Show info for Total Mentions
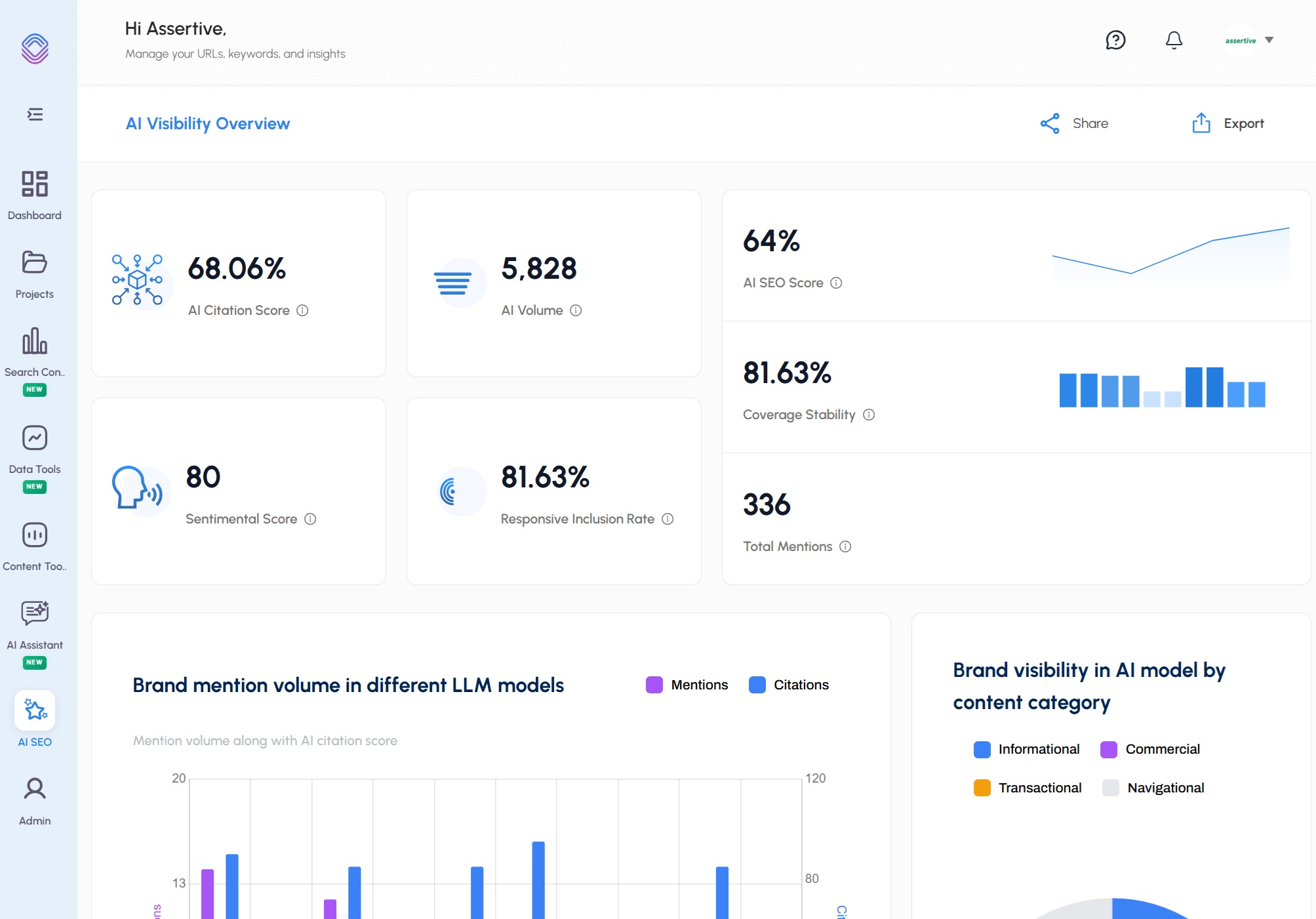1316x919 pixels. point(845,546)
